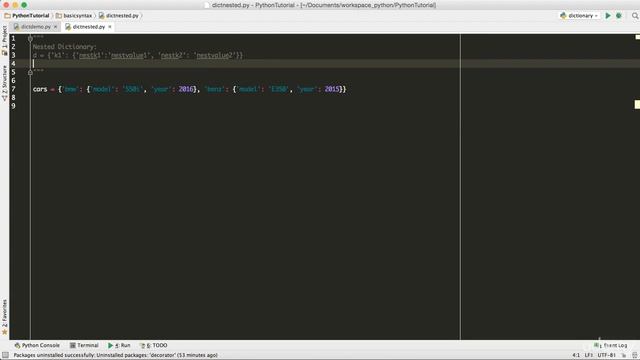Viewport: 640px width, 360px height.
Task: Click the cursor position 4:1 indicator
Action: coord(576,356)
